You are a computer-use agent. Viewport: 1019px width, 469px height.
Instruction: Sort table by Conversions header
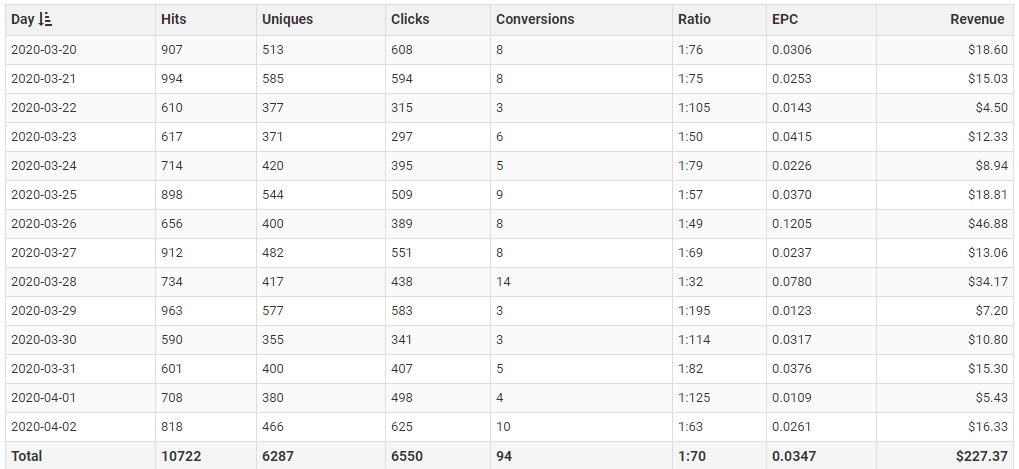535,19
